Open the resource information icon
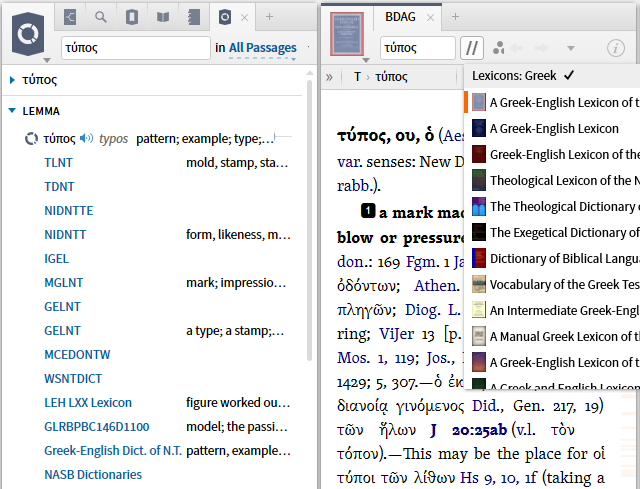This screenshot has width=640, height=489. pos(616,48)
